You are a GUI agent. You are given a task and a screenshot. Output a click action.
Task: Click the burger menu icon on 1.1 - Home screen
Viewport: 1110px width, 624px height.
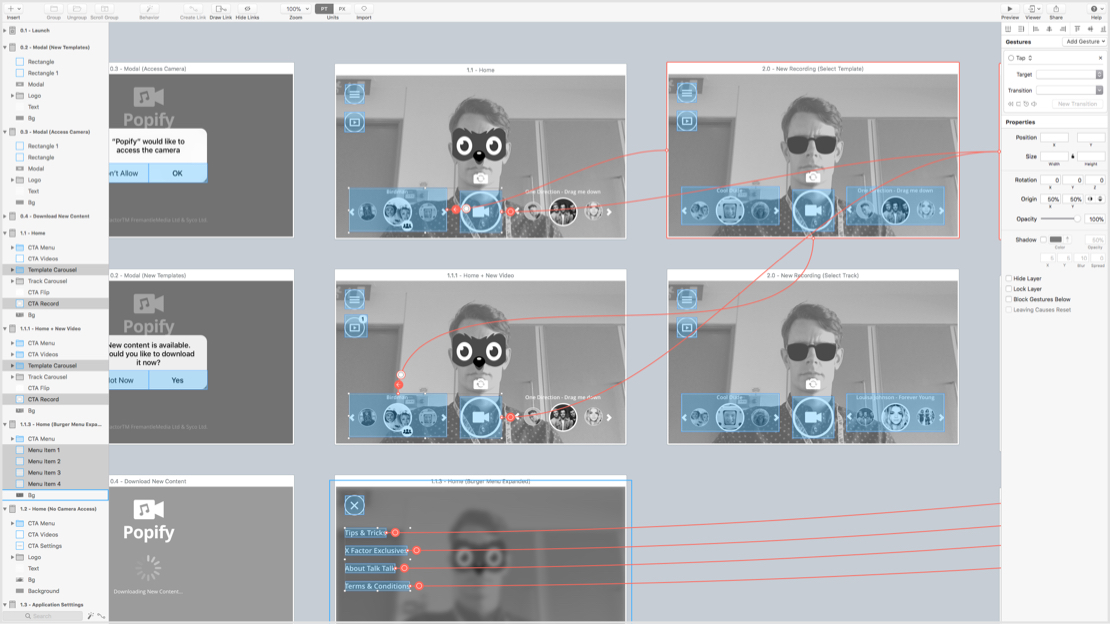(x=355, y=93)
